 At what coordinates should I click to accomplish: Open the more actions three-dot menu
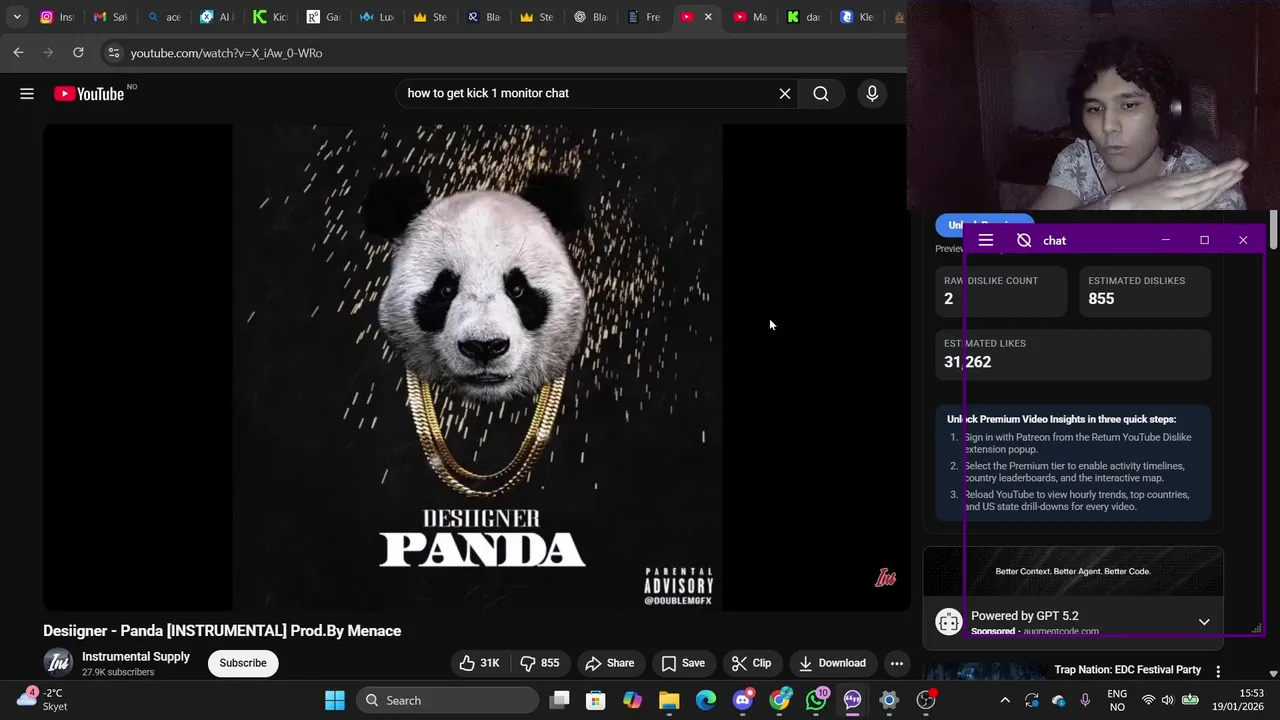pos(897,663)
